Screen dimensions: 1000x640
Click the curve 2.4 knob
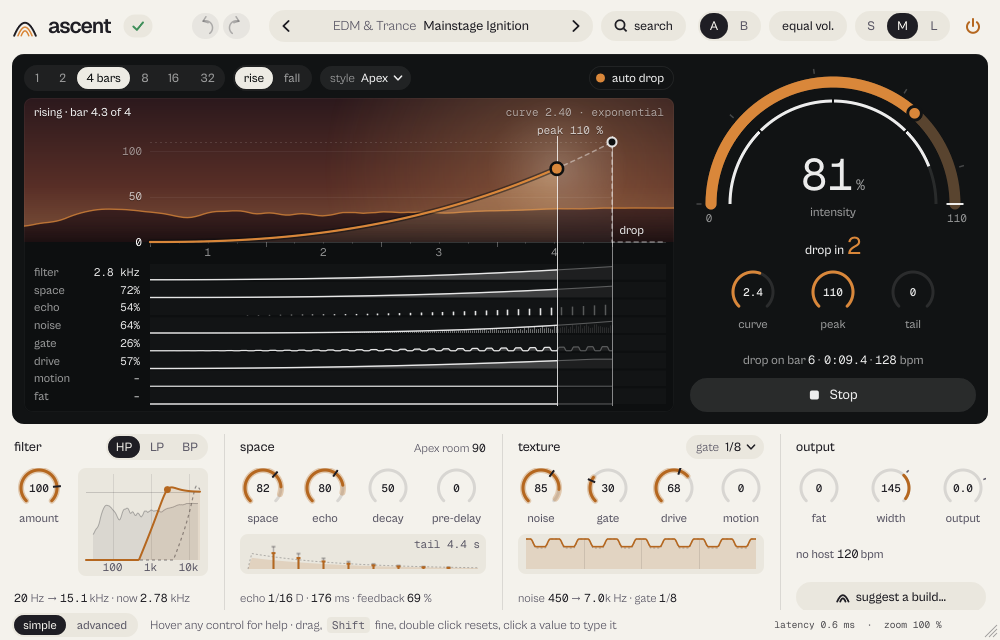pos(753,292)
